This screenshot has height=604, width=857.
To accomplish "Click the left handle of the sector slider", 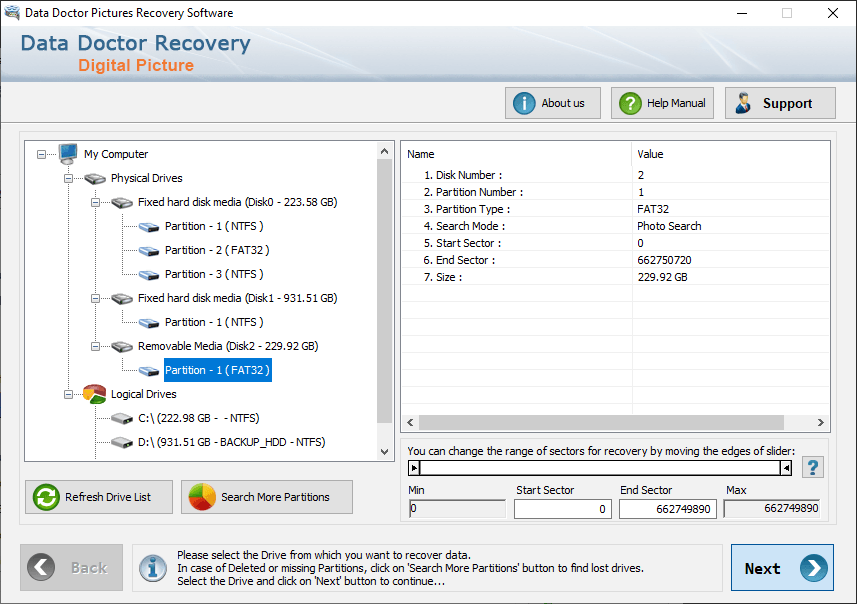I will 414,468.
